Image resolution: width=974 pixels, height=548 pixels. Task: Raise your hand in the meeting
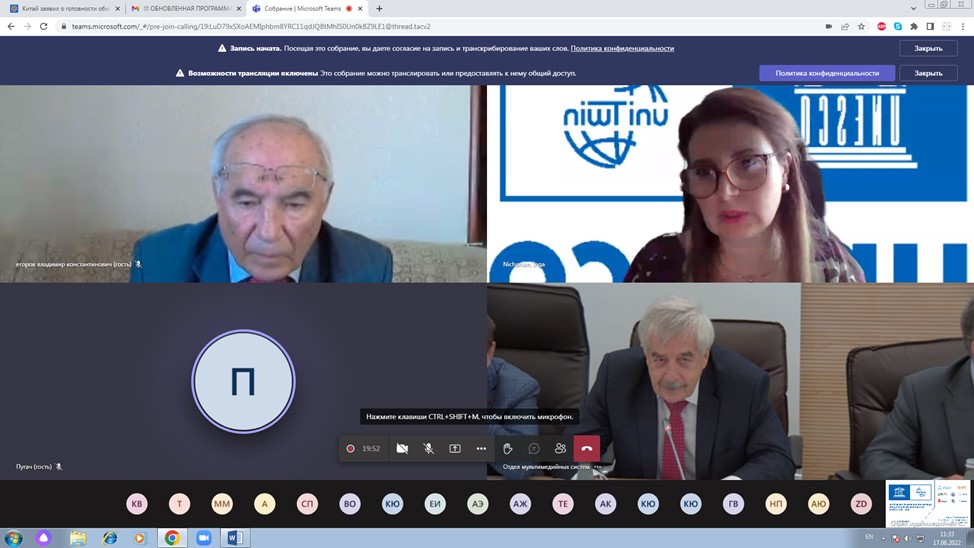508,449
